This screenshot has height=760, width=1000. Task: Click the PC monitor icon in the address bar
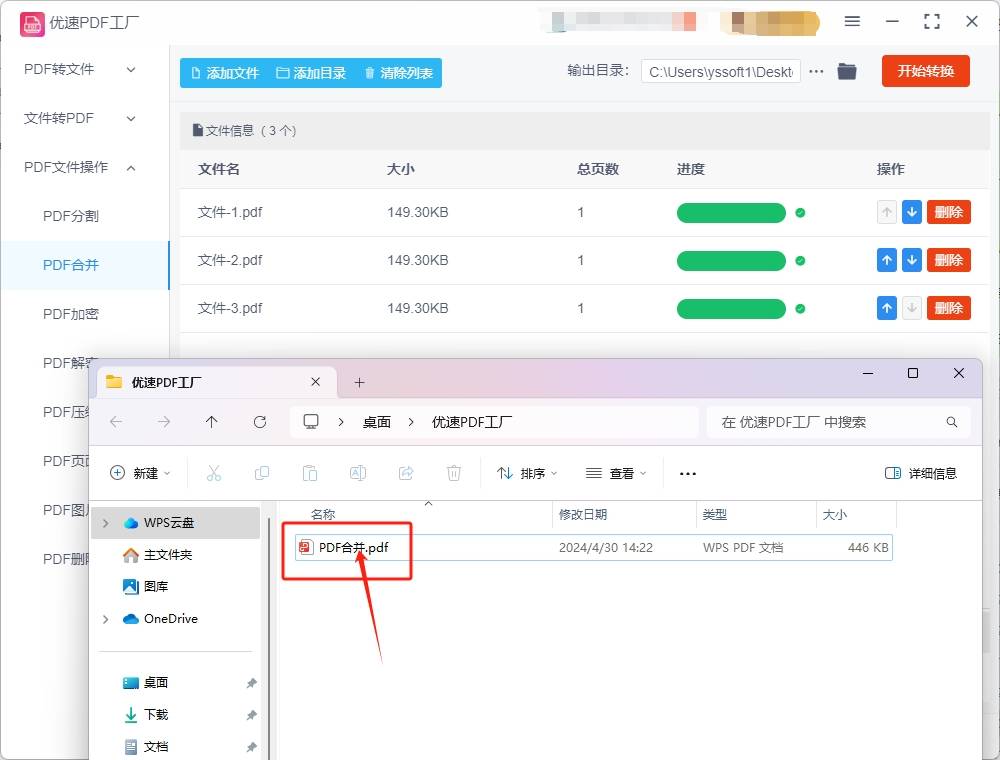tap(311, 421)
